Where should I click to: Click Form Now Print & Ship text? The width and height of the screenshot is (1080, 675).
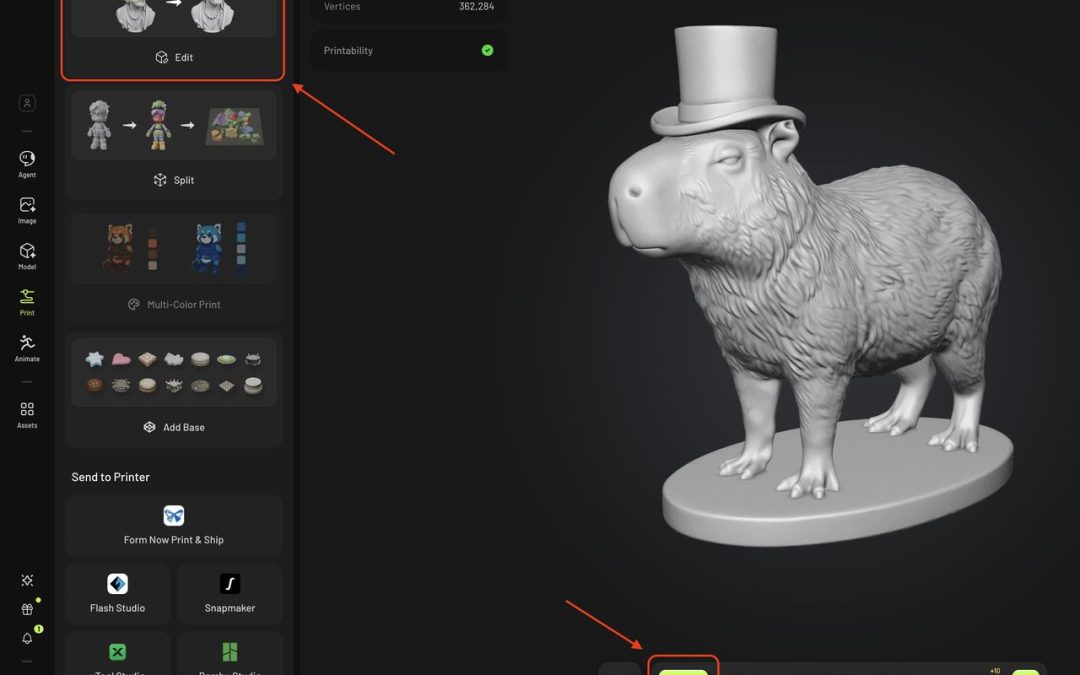tap(174, 540)
